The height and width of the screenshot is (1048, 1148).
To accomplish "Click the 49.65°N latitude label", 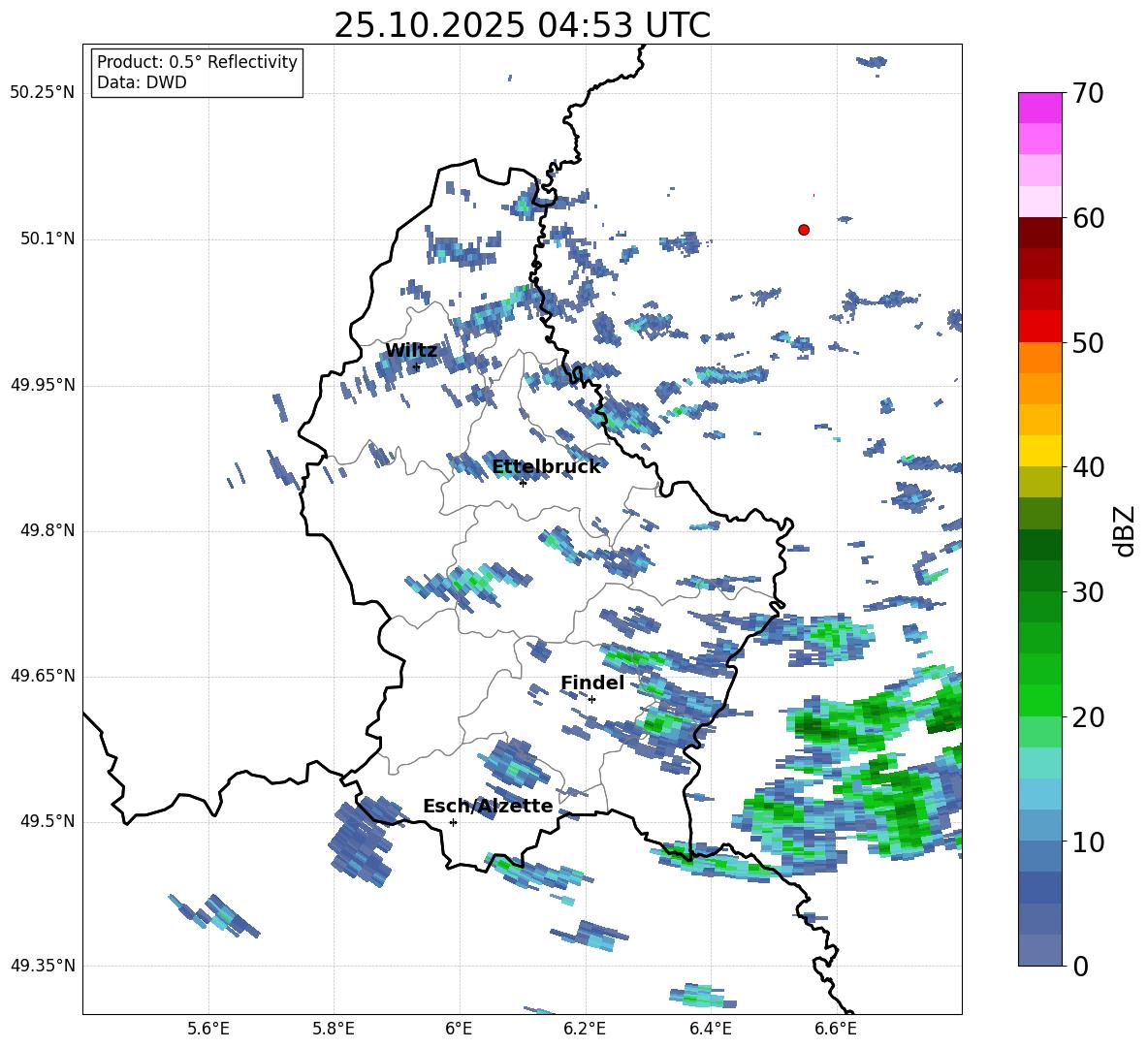I will 43,676.
